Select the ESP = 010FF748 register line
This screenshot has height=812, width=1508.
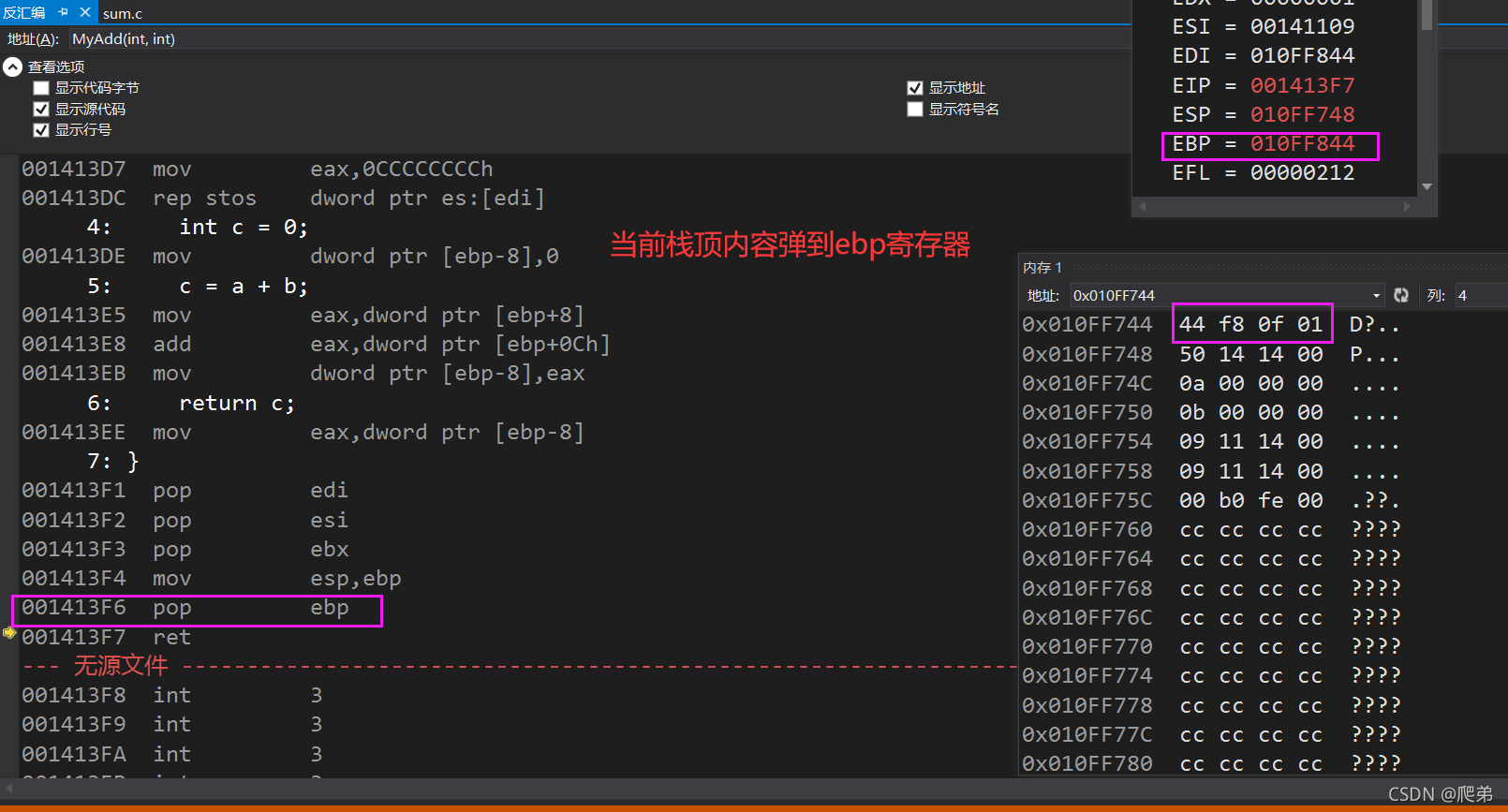coord(1264,114)
